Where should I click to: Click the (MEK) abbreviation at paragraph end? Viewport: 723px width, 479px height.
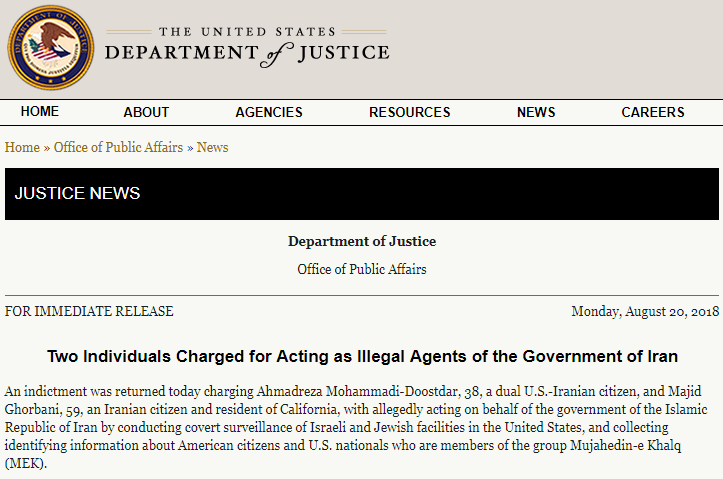point(26,463)
